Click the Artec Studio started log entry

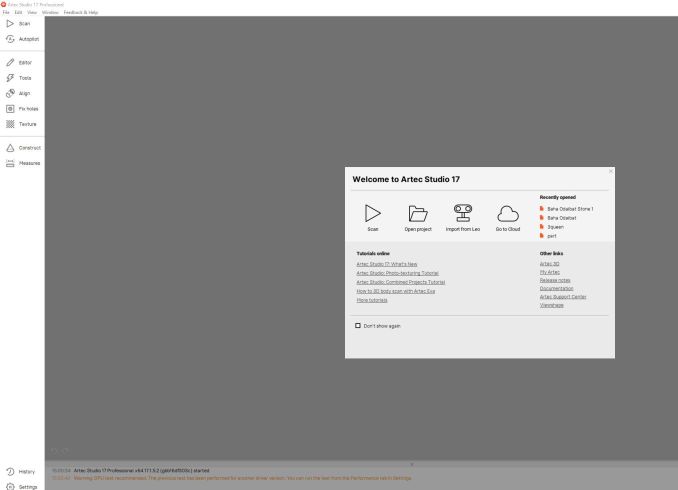point(141,471)
